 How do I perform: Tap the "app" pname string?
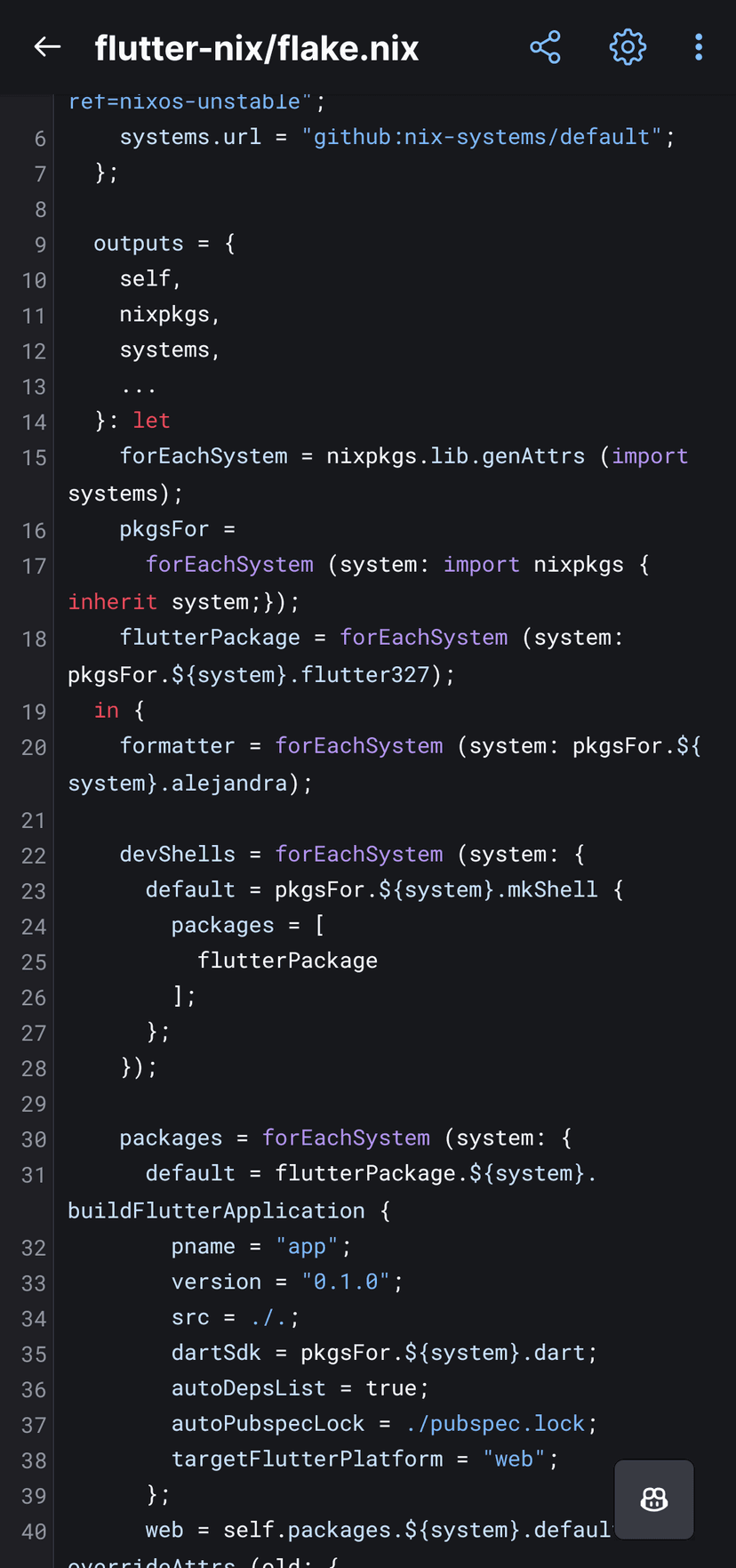(307, 1246)
